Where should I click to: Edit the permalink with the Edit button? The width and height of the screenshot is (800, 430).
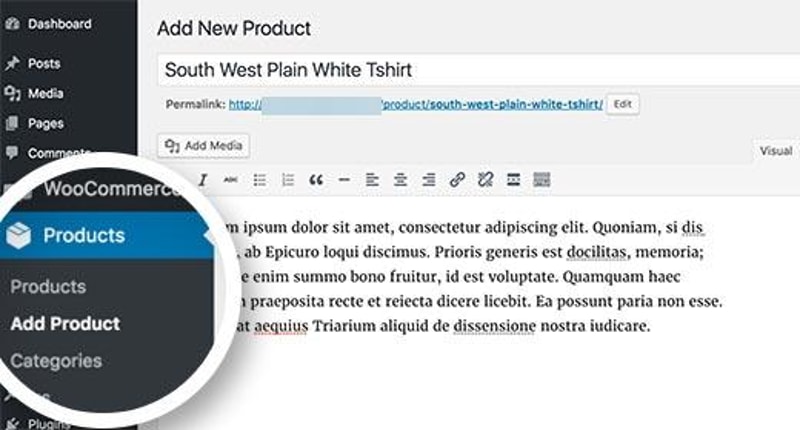[x=622, y=104]
